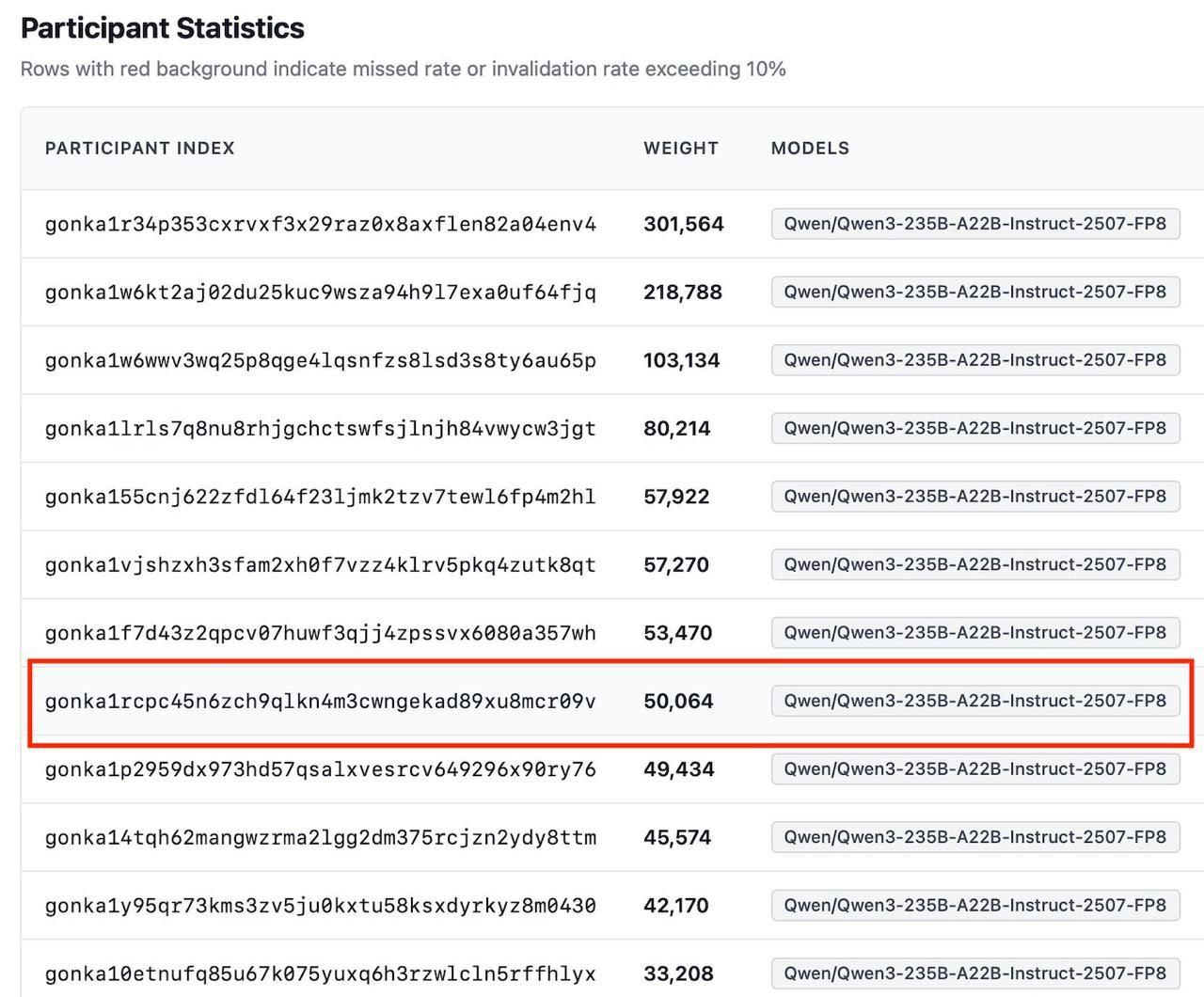Click the WEIGHT column header

point(681,149)
